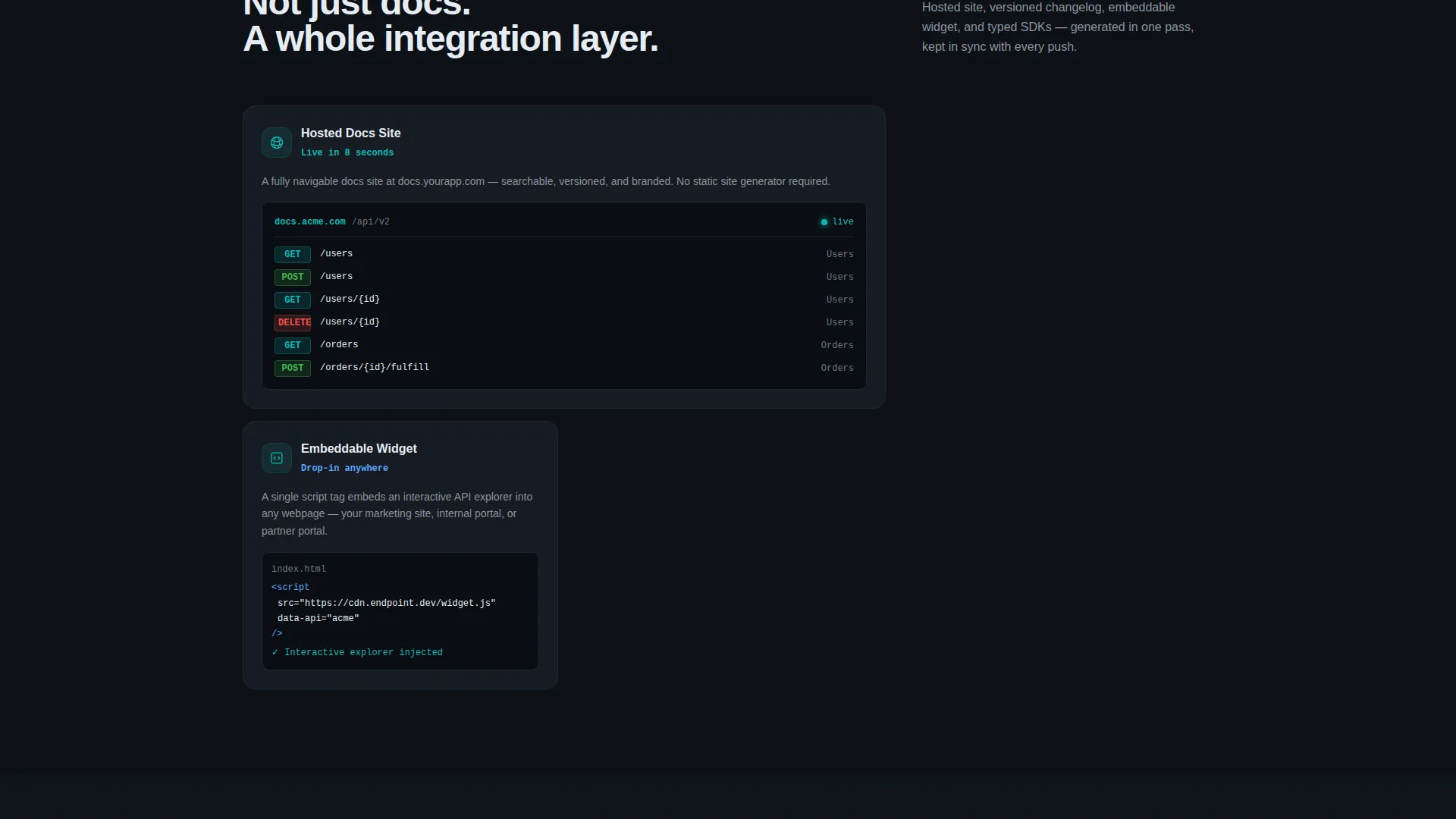This screenshot has width=1456, height=819.
Task: Click the Users tag on the DELETE row
Action: coord(839,322)
